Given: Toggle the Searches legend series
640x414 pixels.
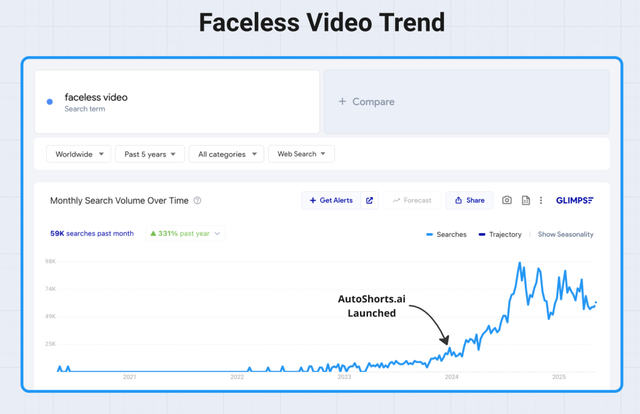Looking at the screenshot, I should [x=446, y=234].
